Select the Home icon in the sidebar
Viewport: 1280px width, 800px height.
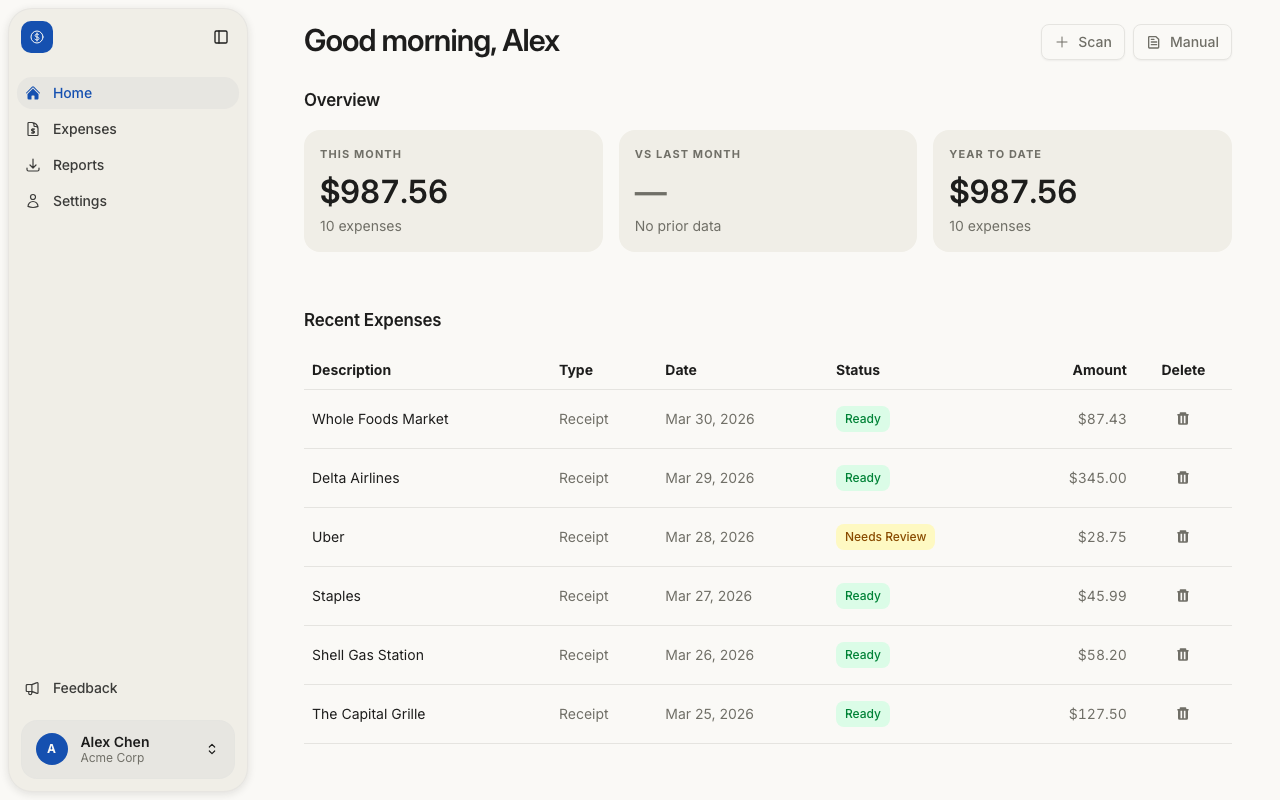click(x=33, y=92)
